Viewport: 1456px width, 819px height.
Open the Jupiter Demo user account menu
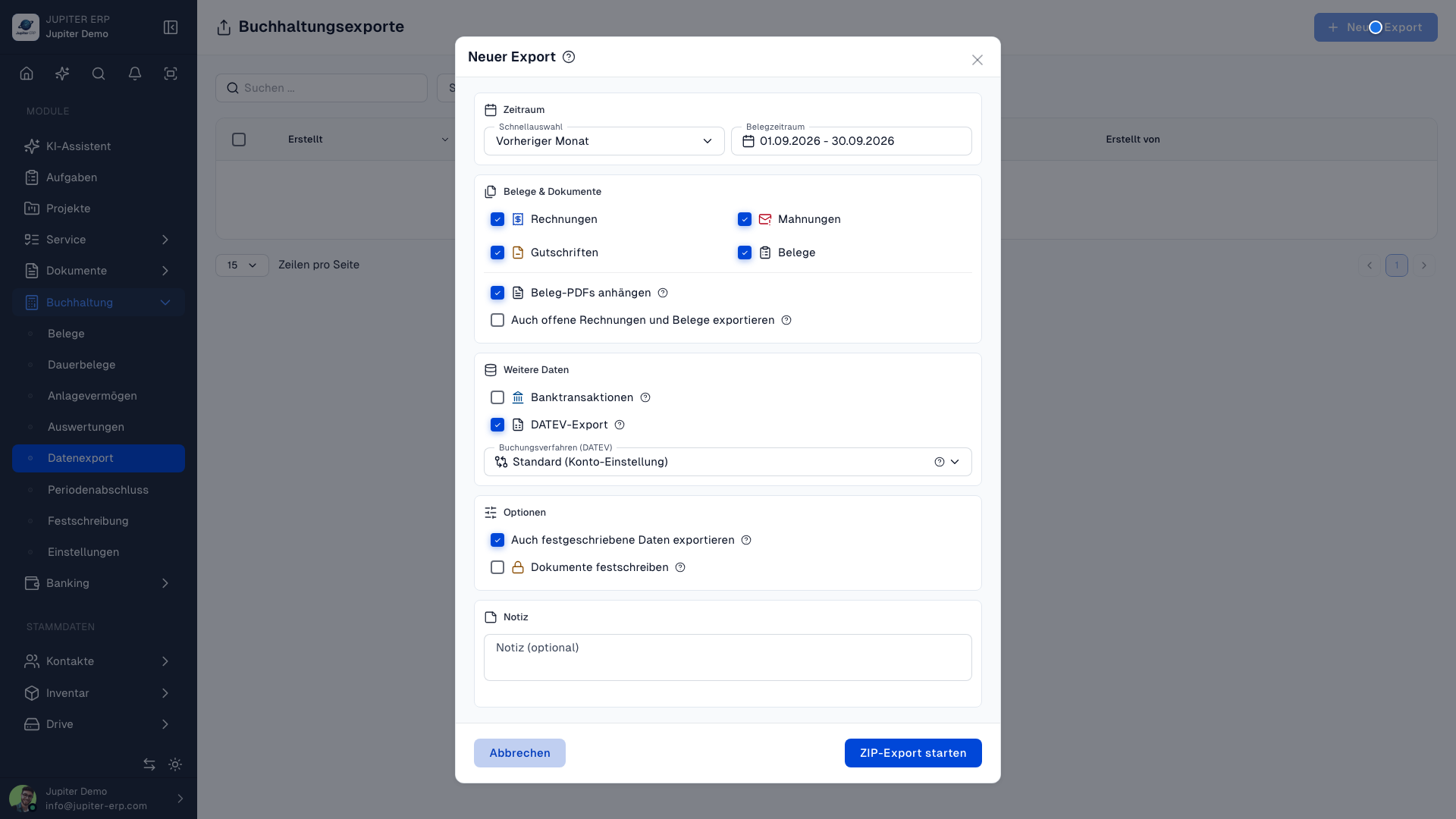pyautogui.click(x=99, y=799)
